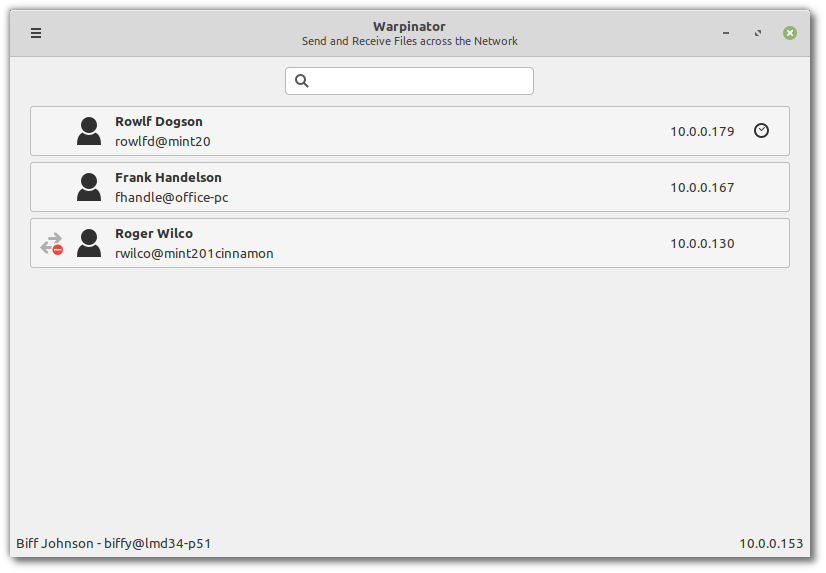Image resolution: width=826 pixels, height=573 pixels.
Task: Click the Biff Johnson identity in the status bar
Action: click(113, 544)
